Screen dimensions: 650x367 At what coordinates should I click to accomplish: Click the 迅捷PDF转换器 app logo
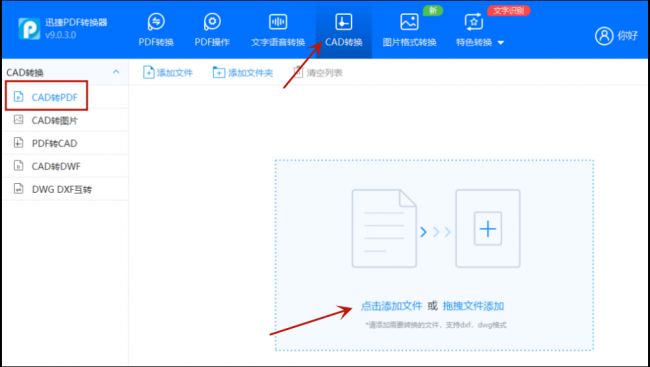[x=29, y=29]
